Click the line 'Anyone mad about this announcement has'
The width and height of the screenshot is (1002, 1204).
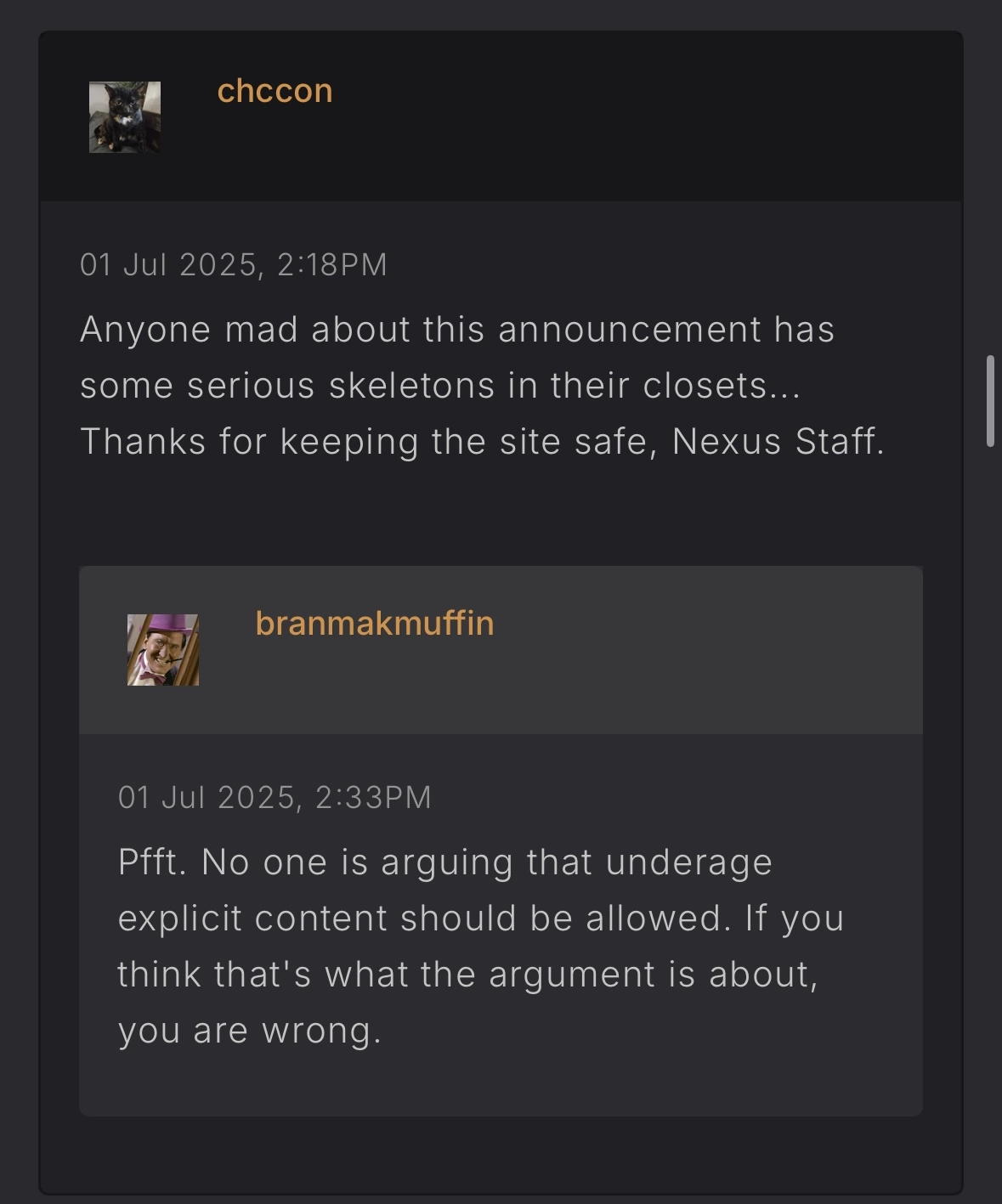pos(457,330)
